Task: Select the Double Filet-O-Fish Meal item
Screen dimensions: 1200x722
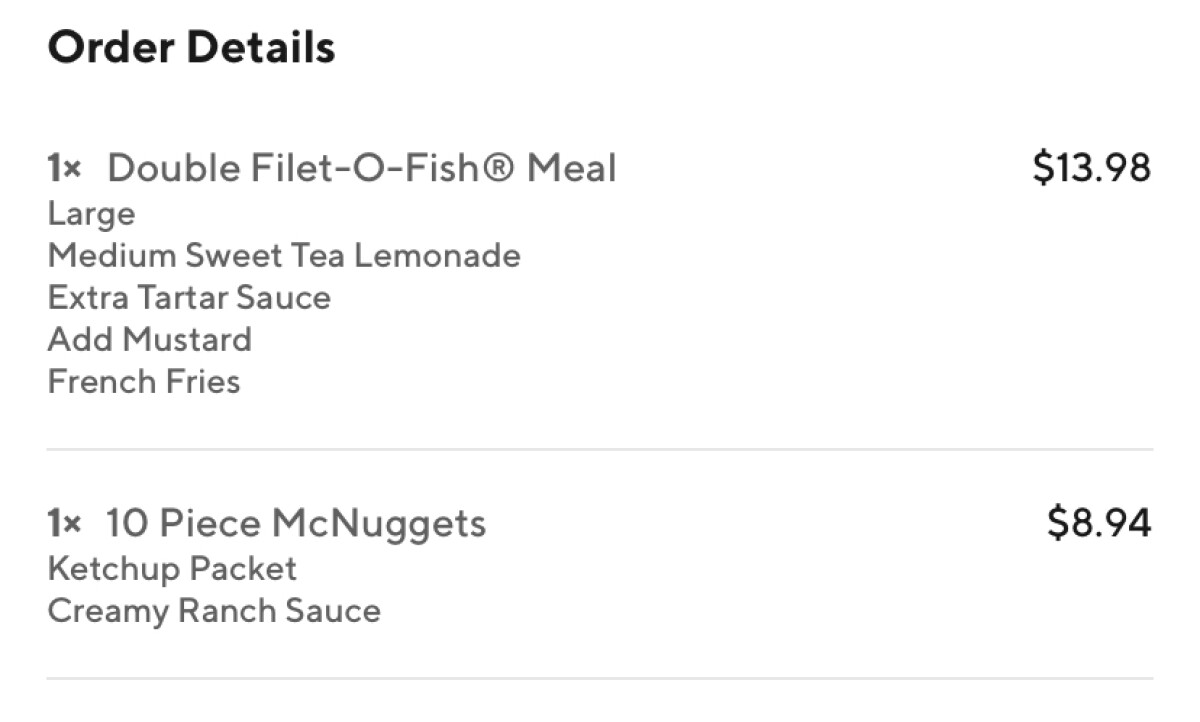Action: [361, 167]
